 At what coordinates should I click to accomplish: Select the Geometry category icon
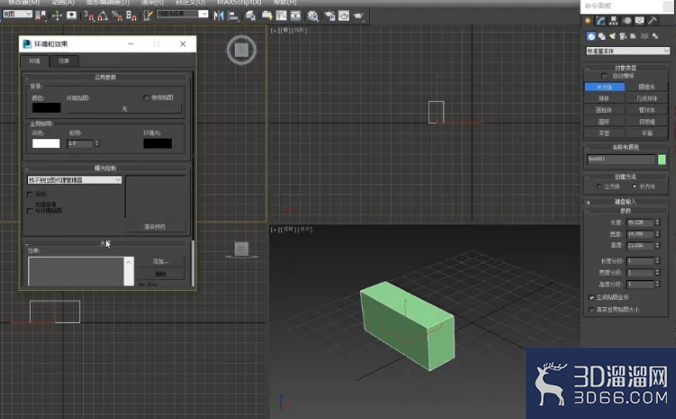[x=591, y=37]
